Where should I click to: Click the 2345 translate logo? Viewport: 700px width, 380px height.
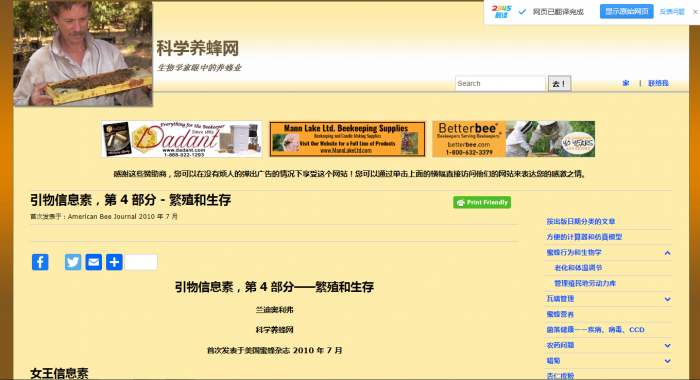(x=501, y=12)
